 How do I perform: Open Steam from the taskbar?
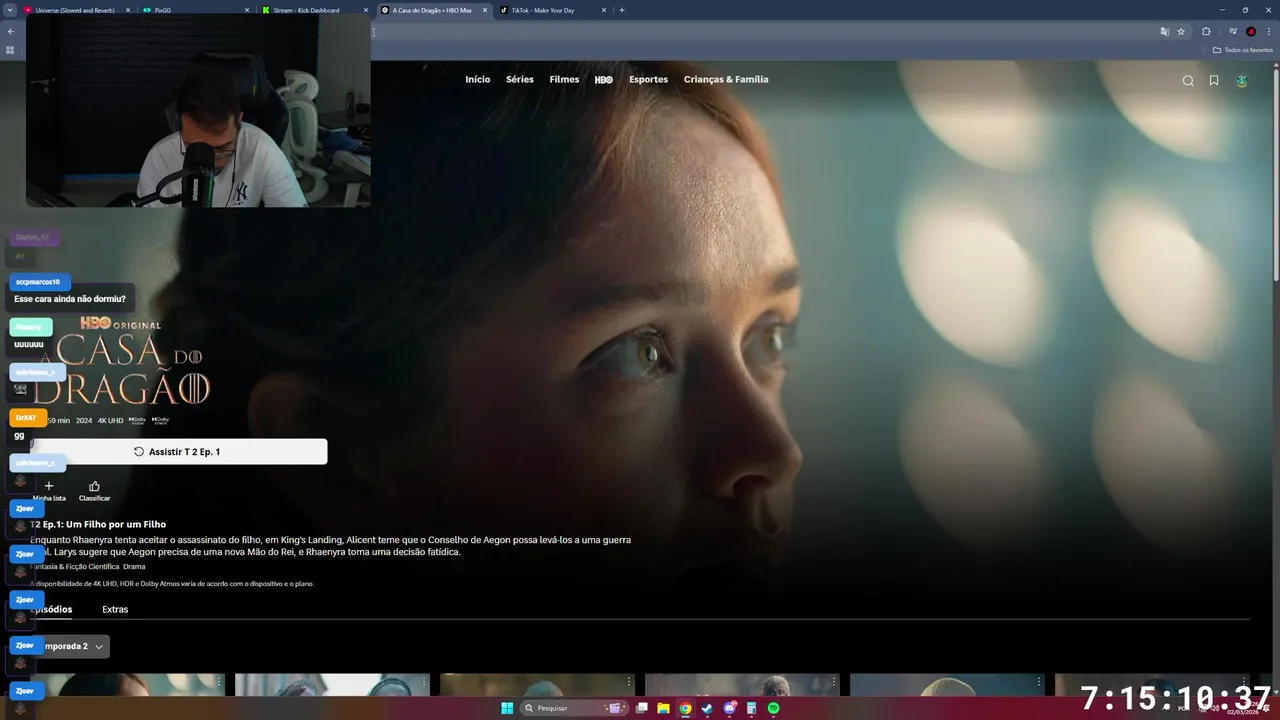[707, 708]
